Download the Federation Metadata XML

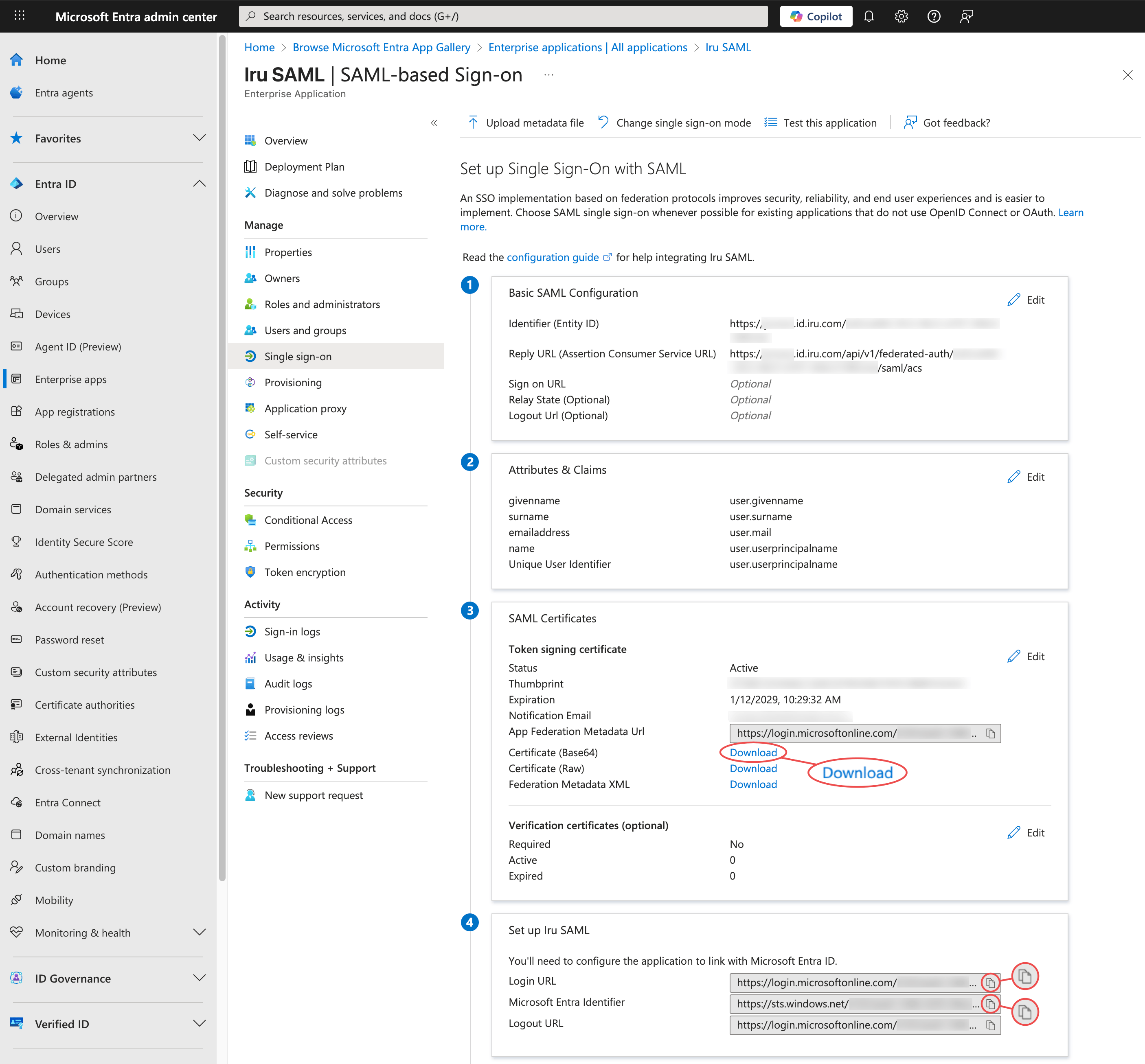(753, 784)
